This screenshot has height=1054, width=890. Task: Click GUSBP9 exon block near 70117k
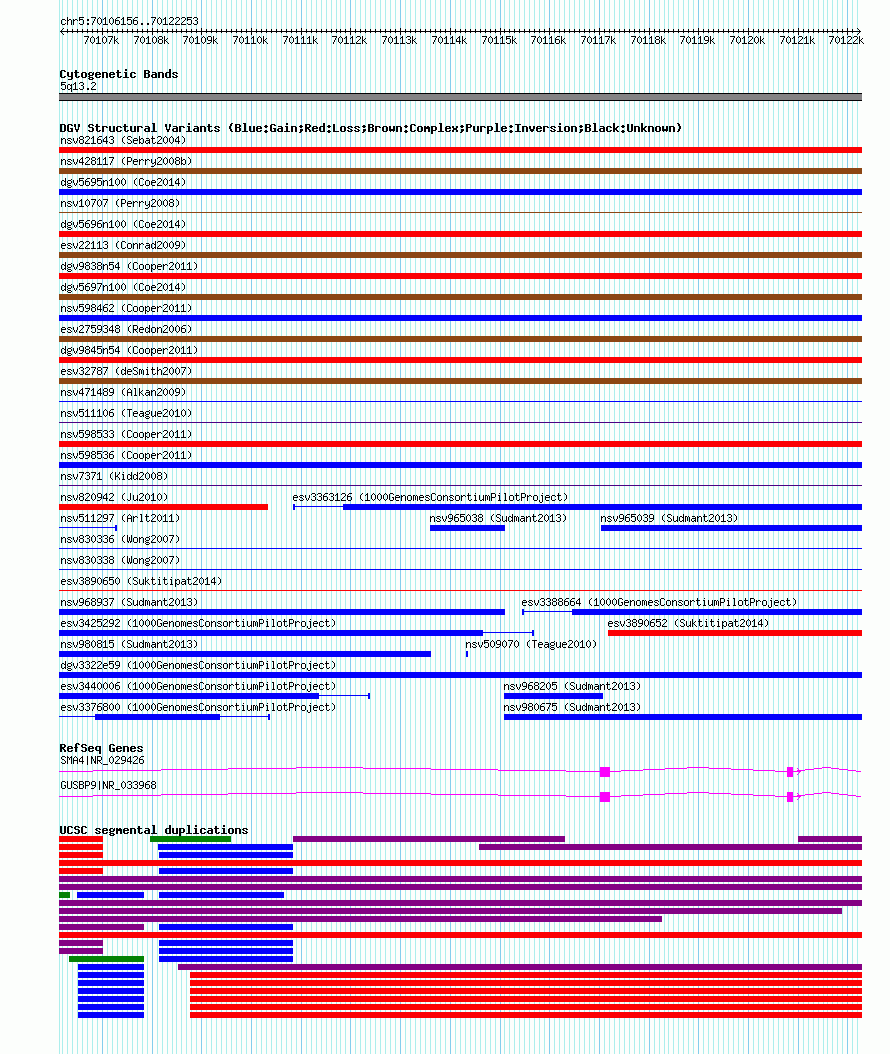[605, 797]
